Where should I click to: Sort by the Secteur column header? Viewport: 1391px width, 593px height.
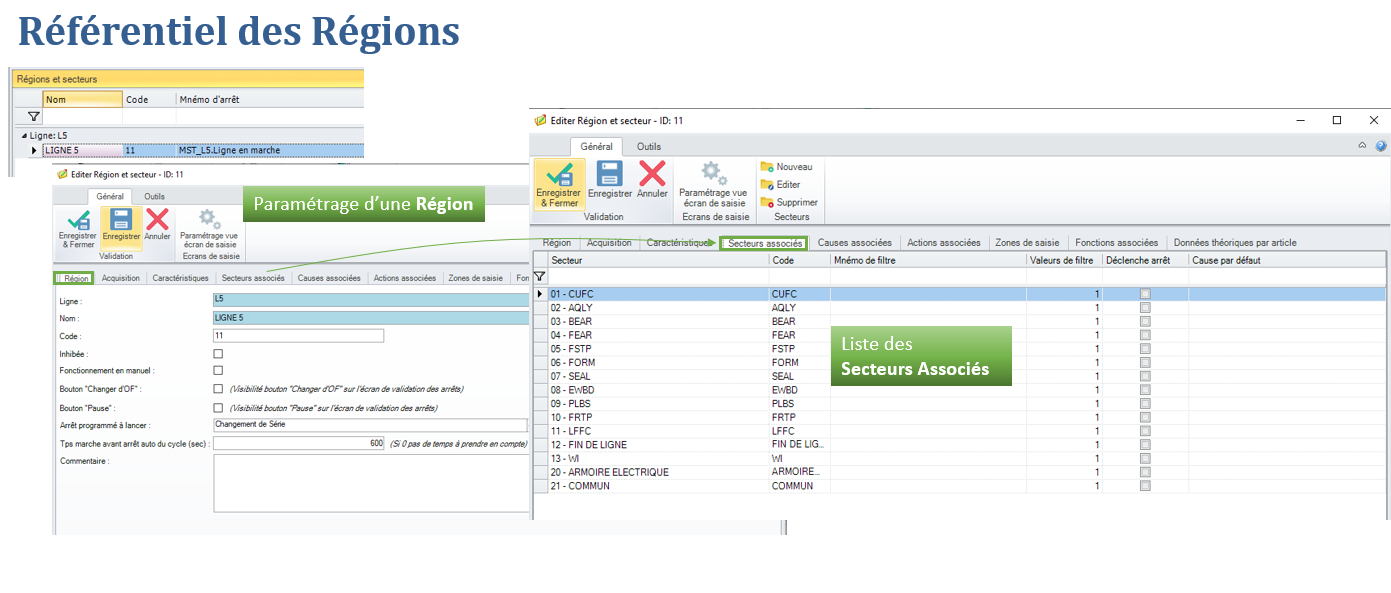[x=658, y=260]
